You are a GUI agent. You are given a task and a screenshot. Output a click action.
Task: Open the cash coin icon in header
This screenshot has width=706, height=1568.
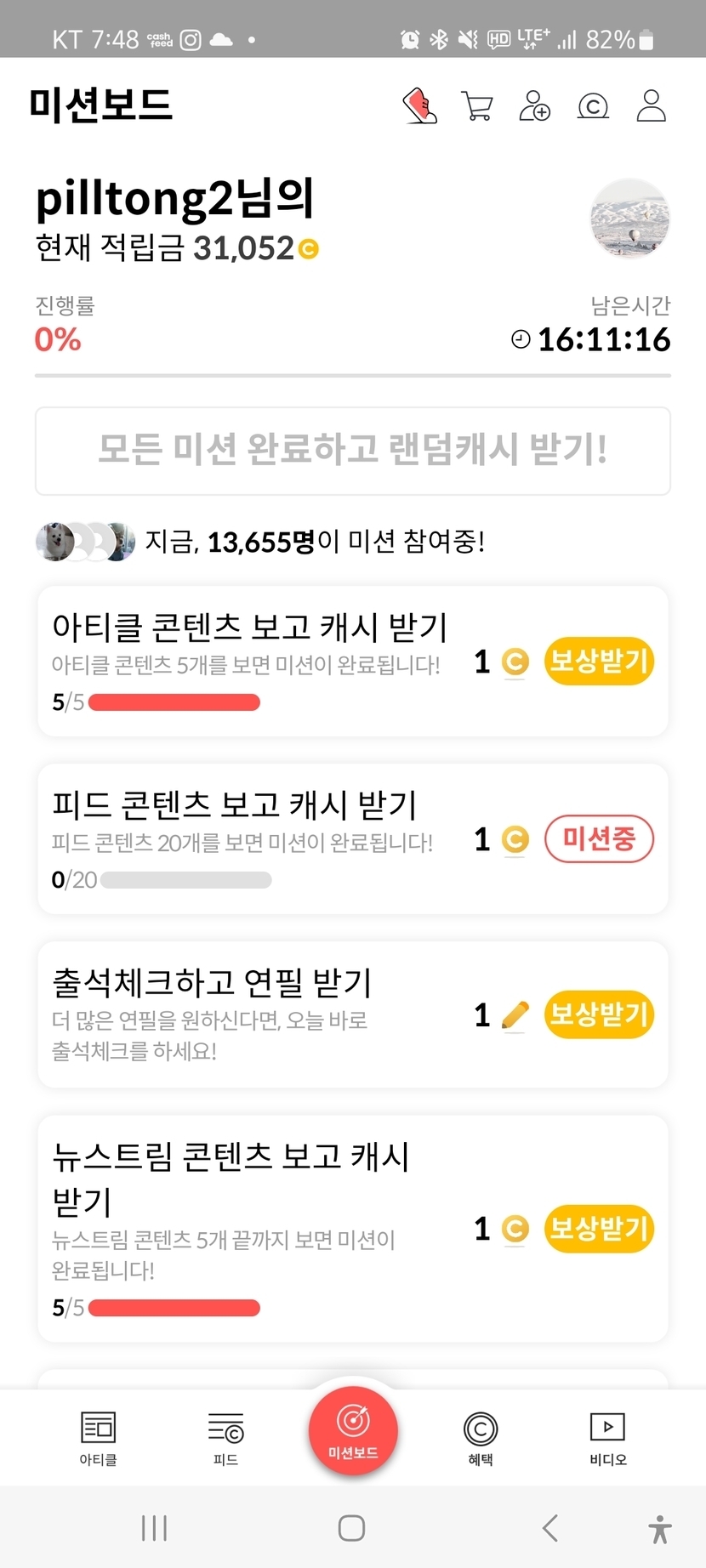click(x=593, y=106)
